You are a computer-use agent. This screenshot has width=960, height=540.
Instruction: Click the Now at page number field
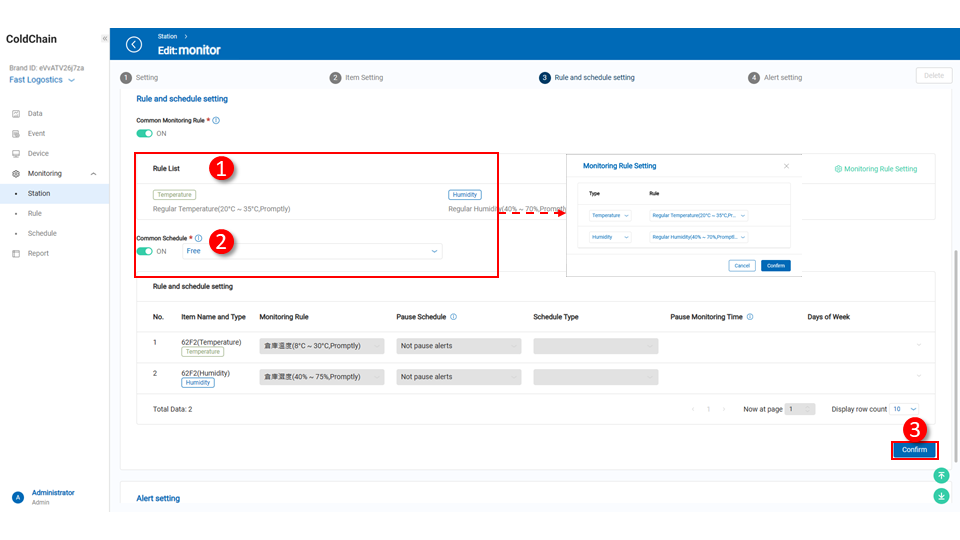[800, 409]
